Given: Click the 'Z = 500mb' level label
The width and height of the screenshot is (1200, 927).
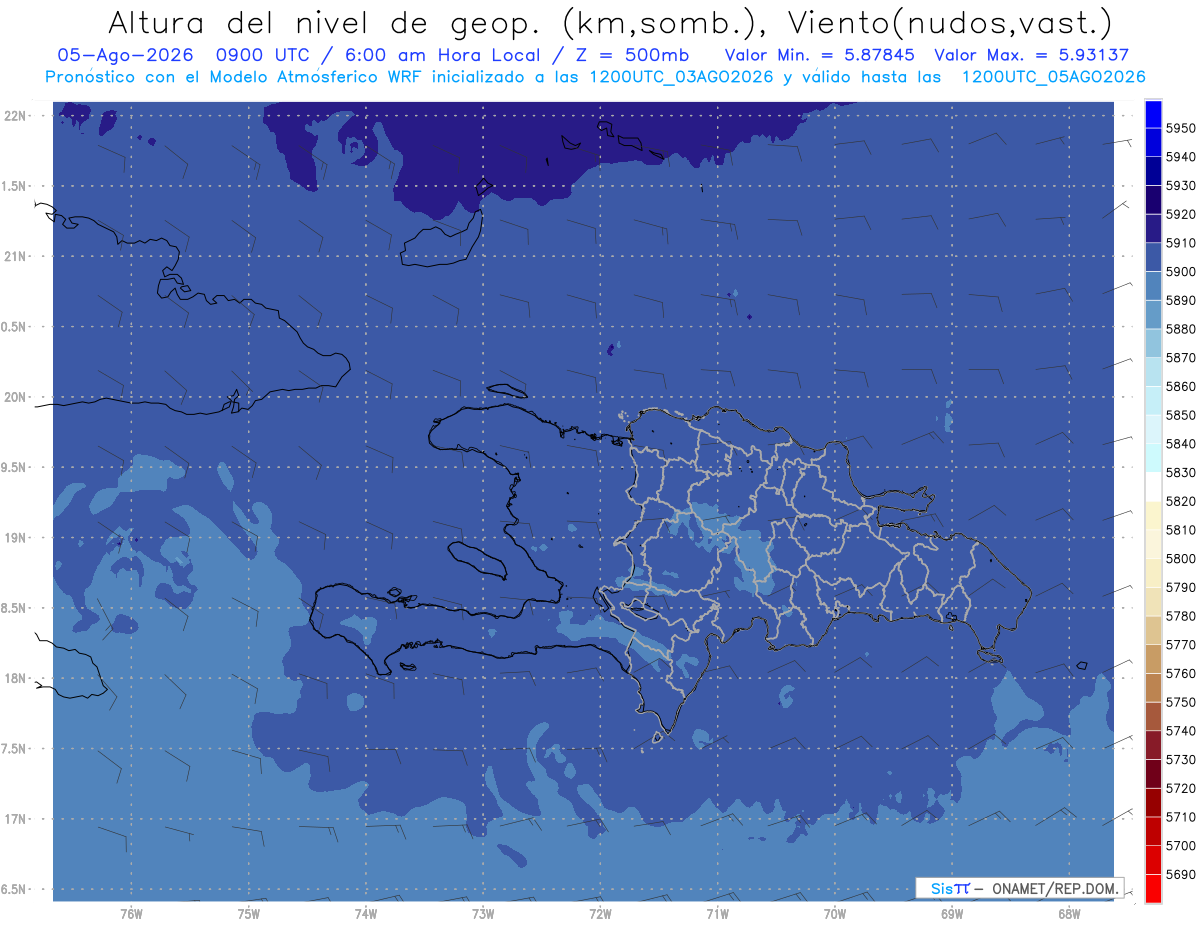Looking at the screenshot, I should (626, 56).
